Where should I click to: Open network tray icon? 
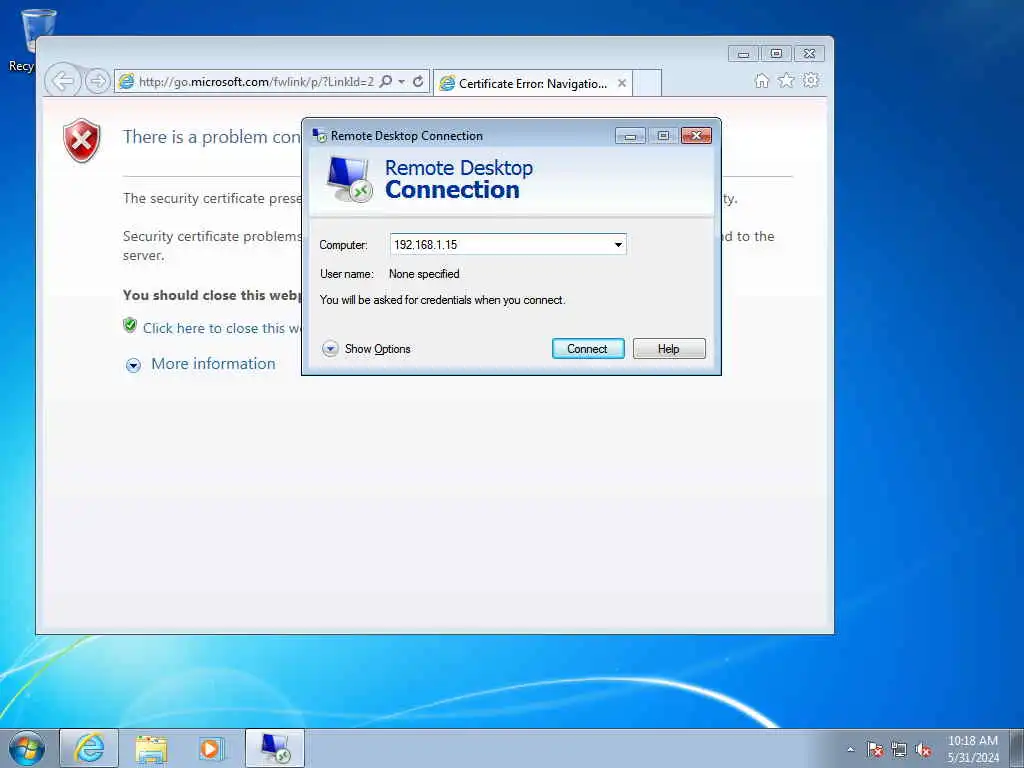click(899, 750)
